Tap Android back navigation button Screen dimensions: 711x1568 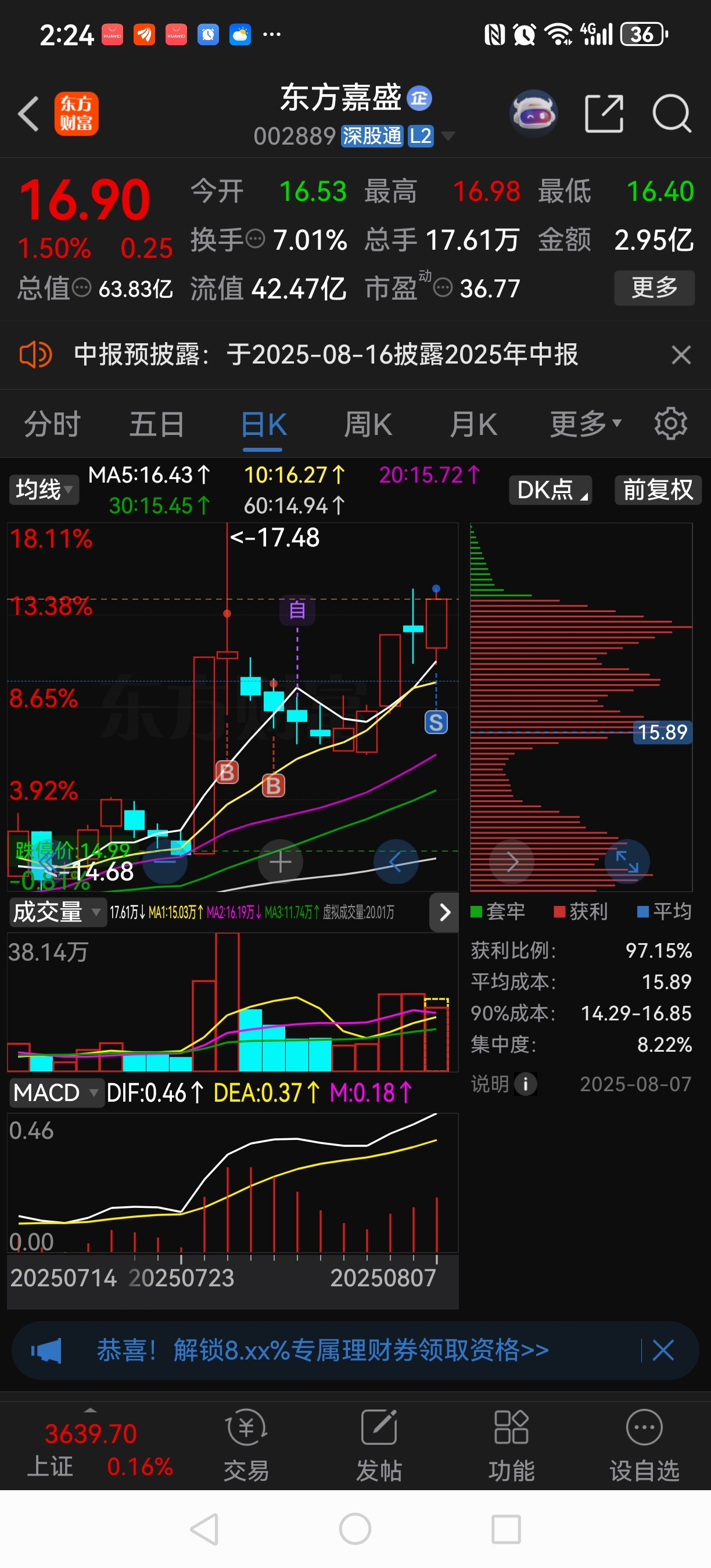[x=205, y=1529]
